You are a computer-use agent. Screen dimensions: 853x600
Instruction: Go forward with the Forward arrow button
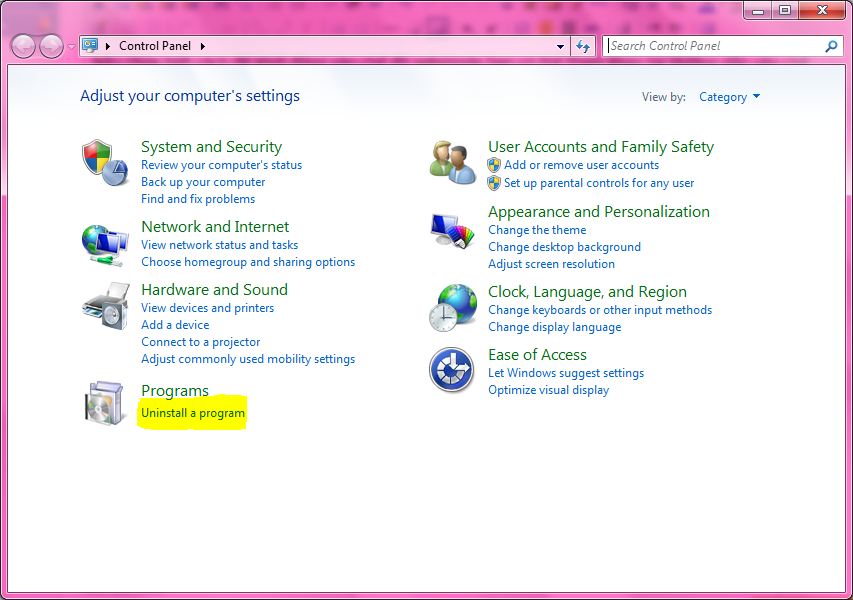click(52, 46)
